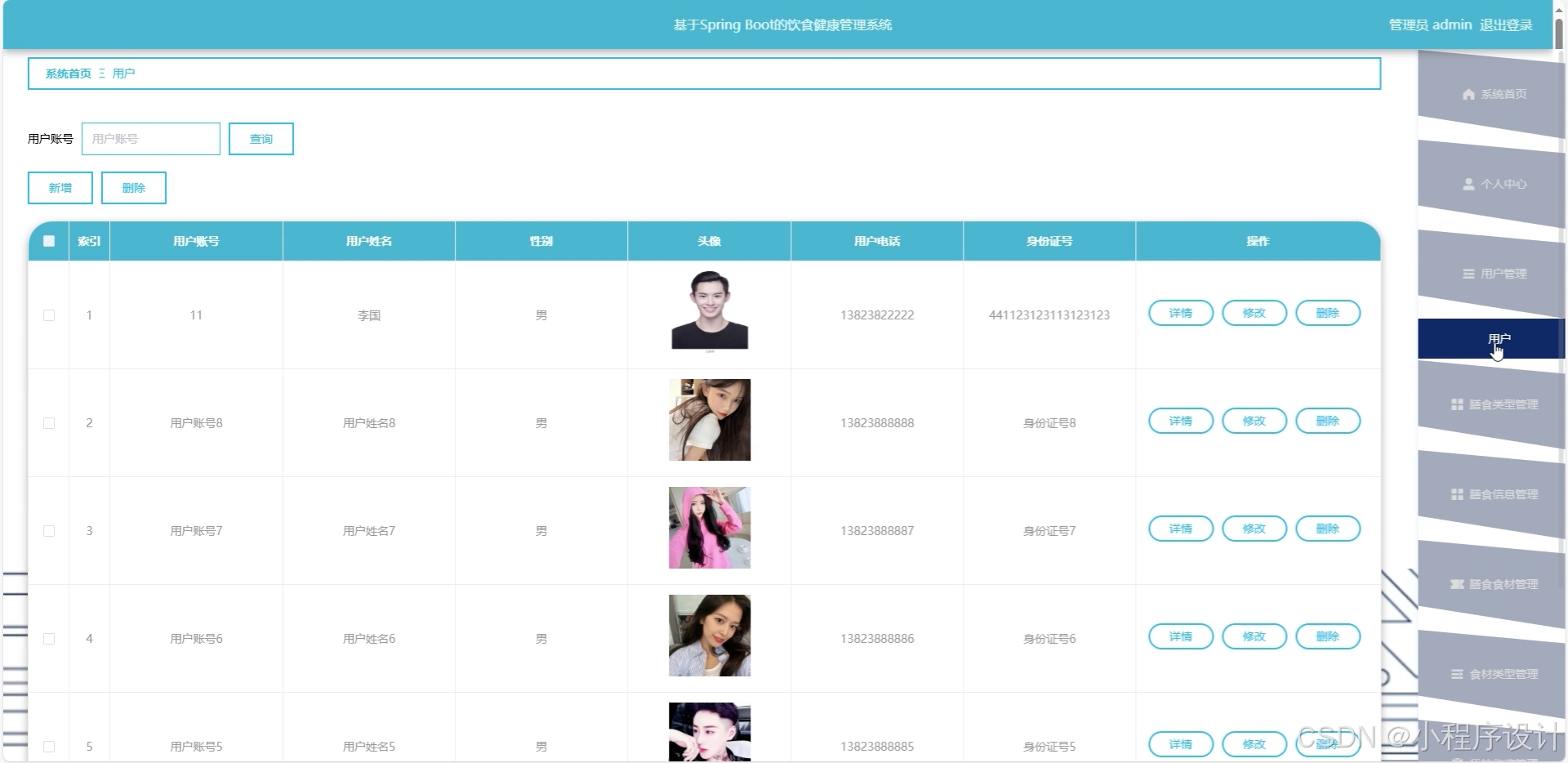Check the checkbox for 用户账号7 row

(x=49, y=531)
